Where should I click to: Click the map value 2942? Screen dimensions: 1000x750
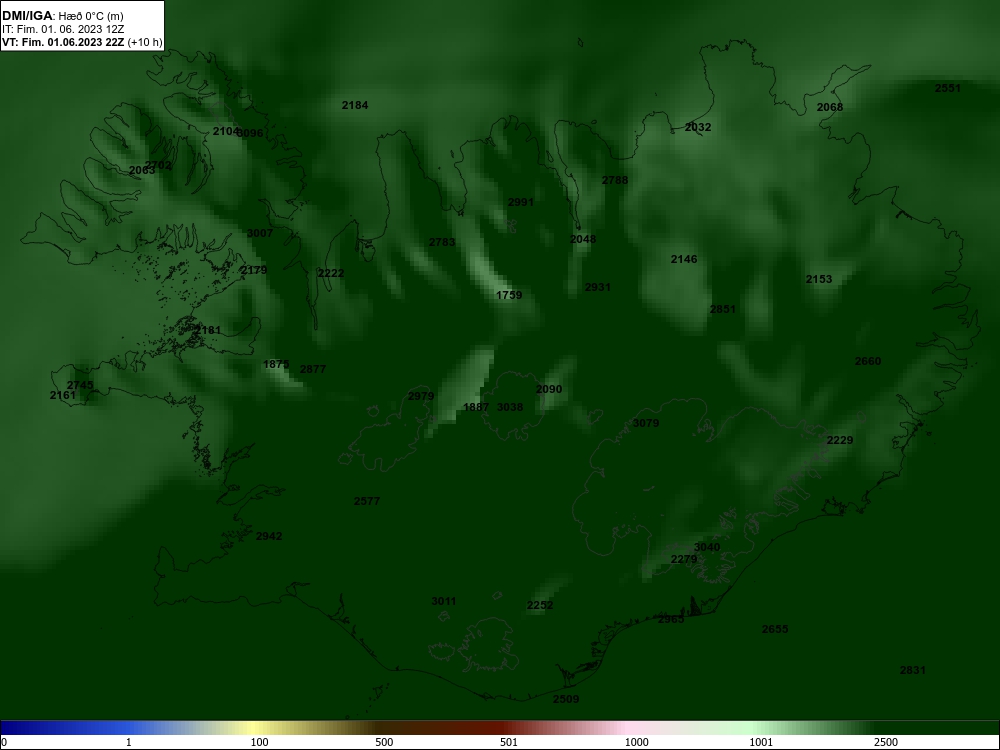click(x=268, y=536)
